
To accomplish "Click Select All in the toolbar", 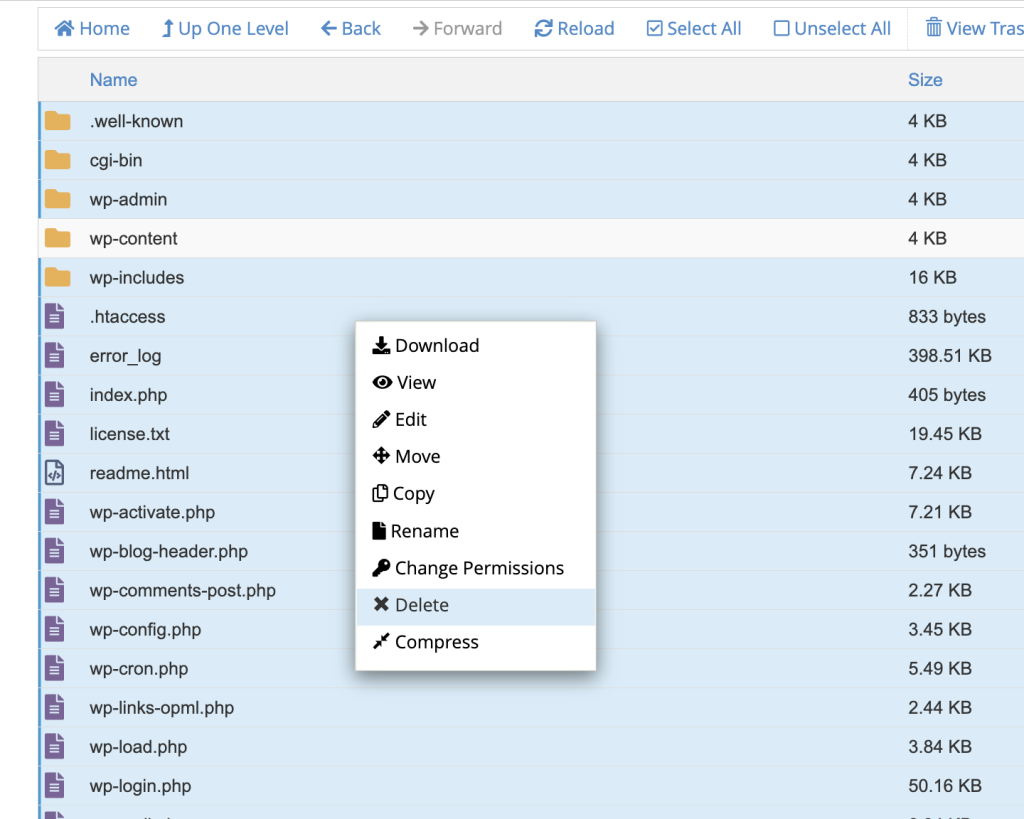I will coord(694,29).
